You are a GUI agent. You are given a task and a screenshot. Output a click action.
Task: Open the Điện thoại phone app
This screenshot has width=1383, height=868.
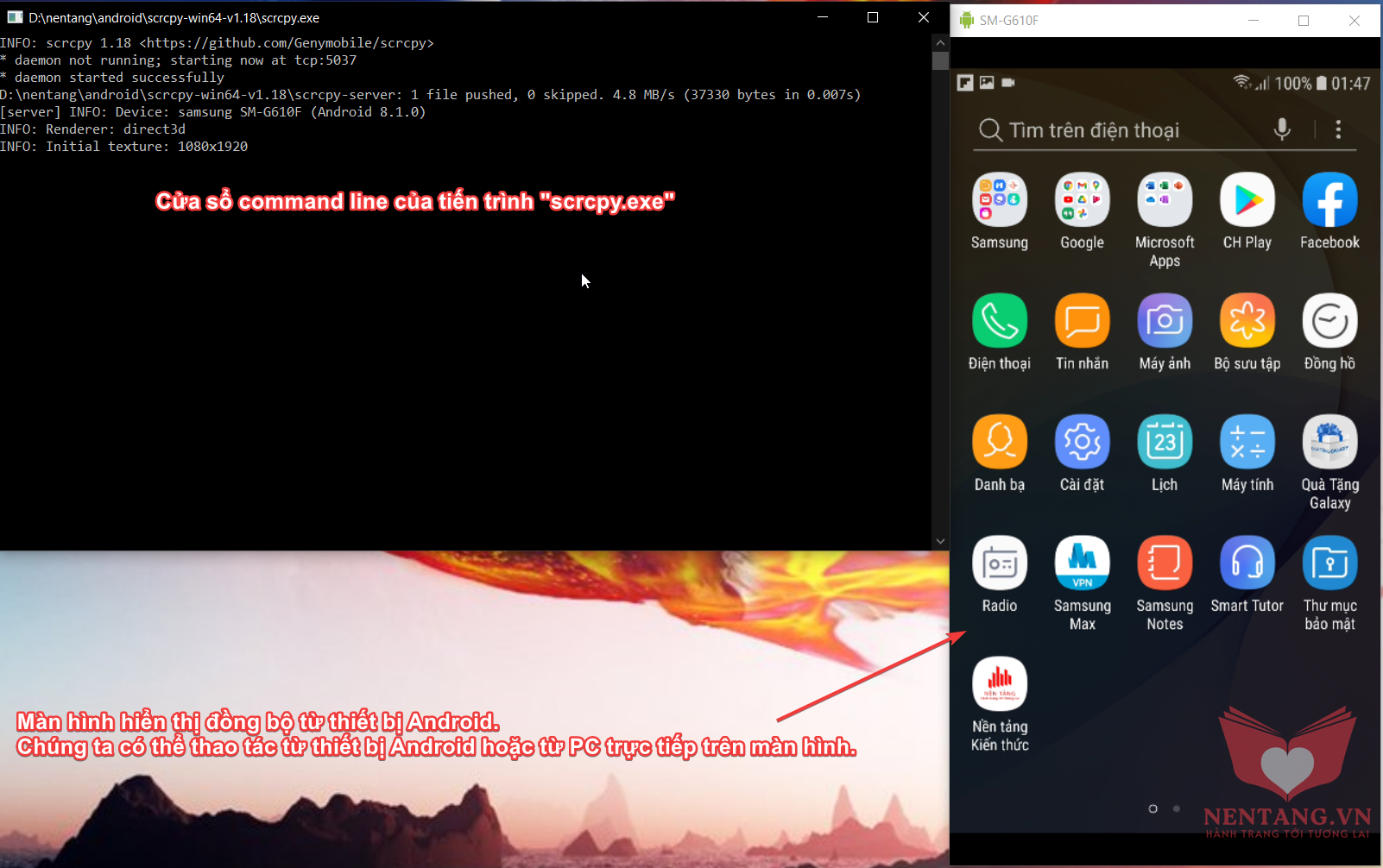[999, 321]
